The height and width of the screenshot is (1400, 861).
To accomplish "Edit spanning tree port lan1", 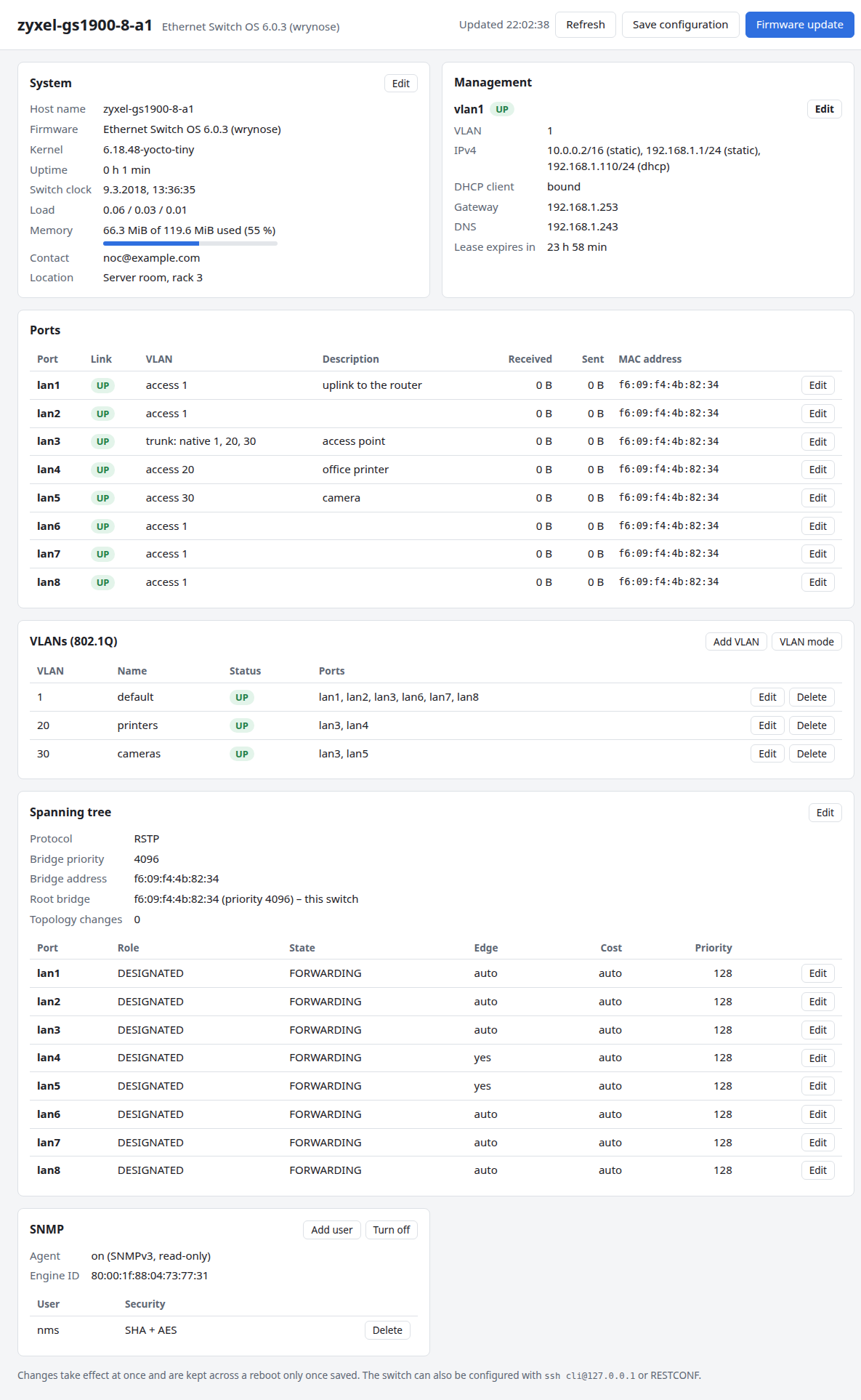I will pos(817,973).
